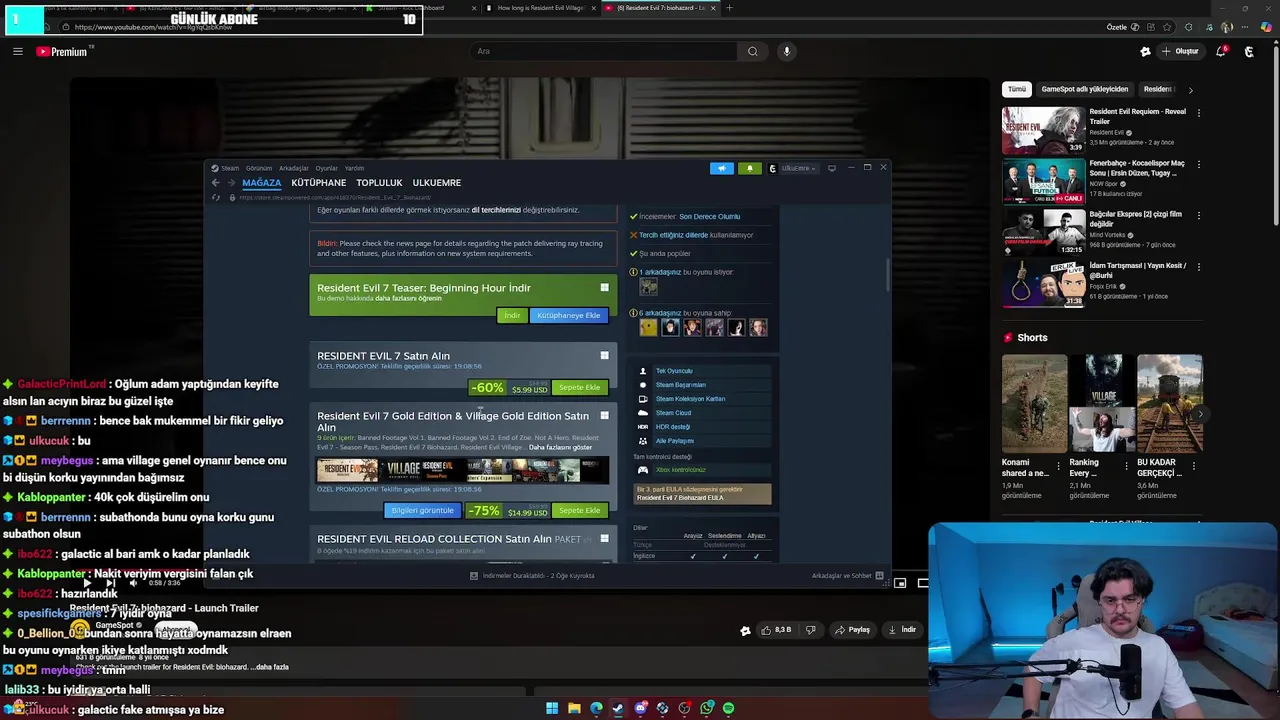Switch to TOPLULUK tab in Steam
Screen dimensions: 1280x720
[379, 183]
